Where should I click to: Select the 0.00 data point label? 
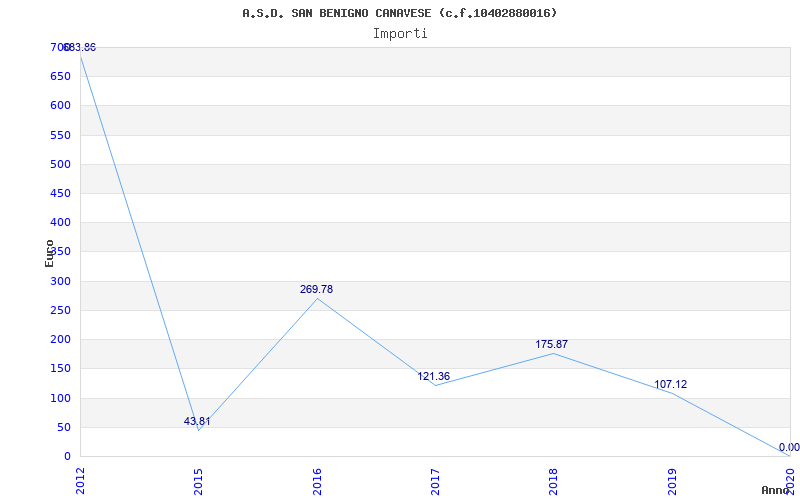(789, 447)
